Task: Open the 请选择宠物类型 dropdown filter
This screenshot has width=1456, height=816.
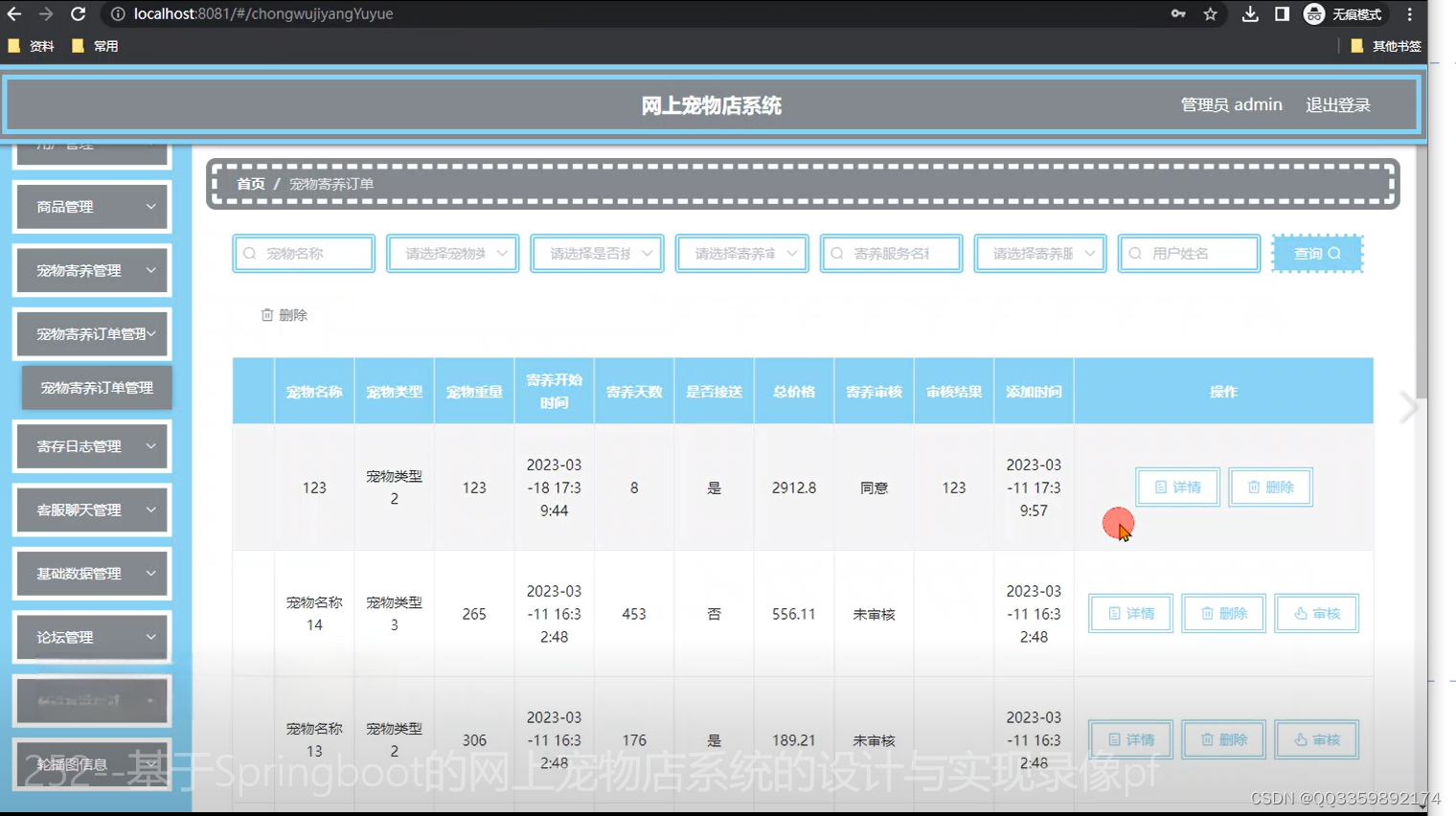Action: coord(453,254)
